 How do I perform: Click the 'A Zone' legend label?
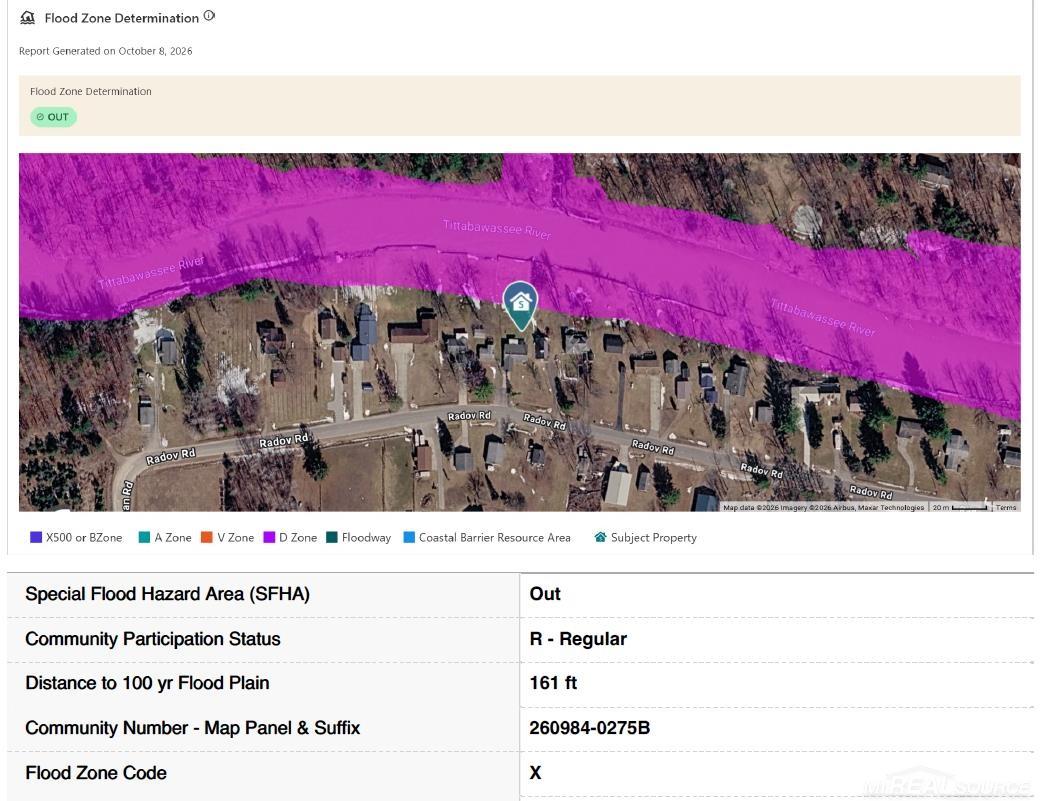[173, 537]
